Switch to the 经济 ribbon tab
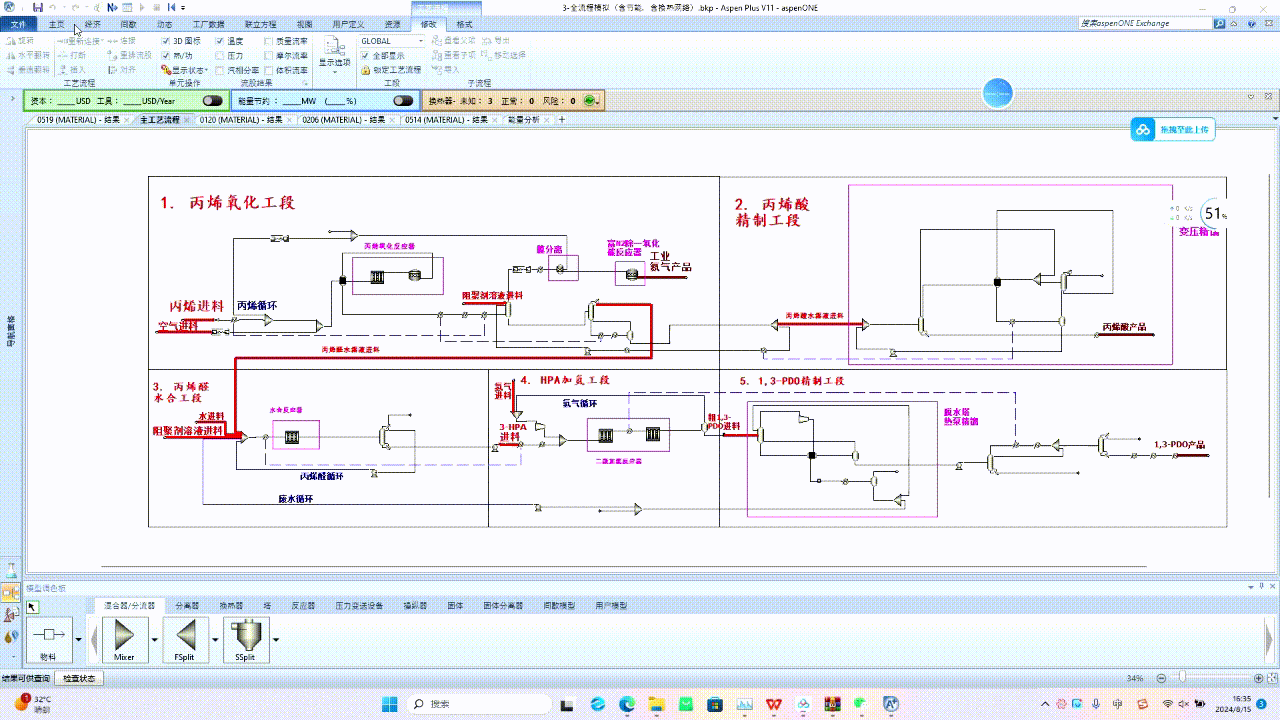 pos(92,23)
